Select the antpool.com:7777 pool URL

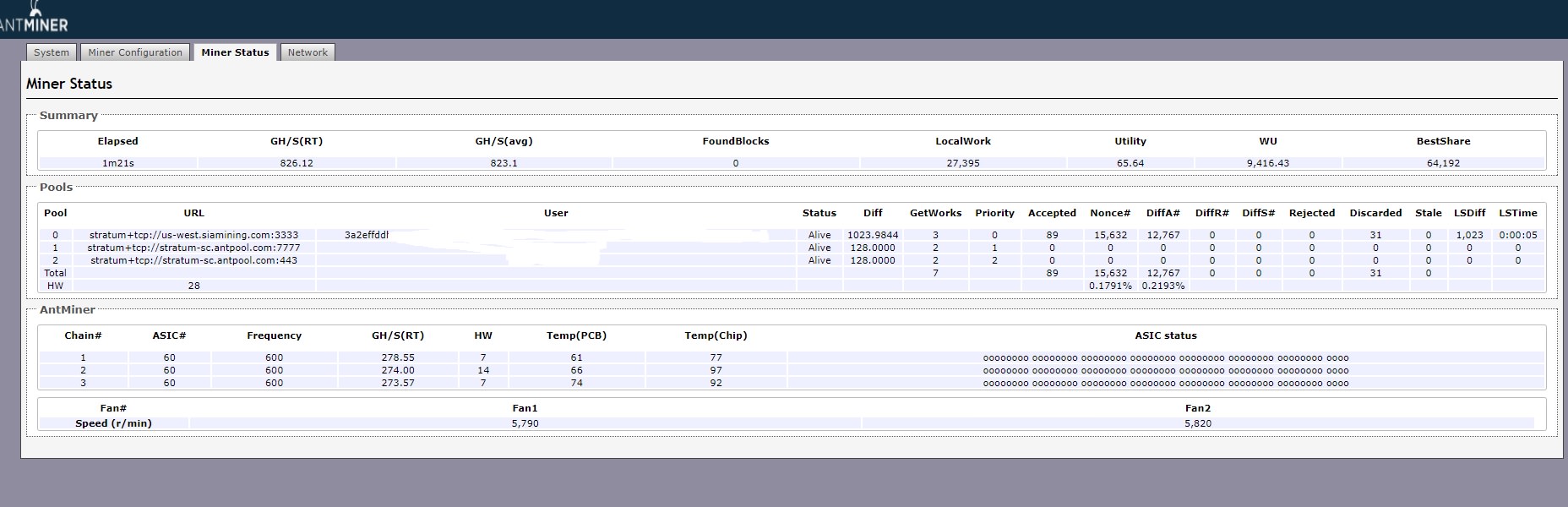(x=193, y=248)
